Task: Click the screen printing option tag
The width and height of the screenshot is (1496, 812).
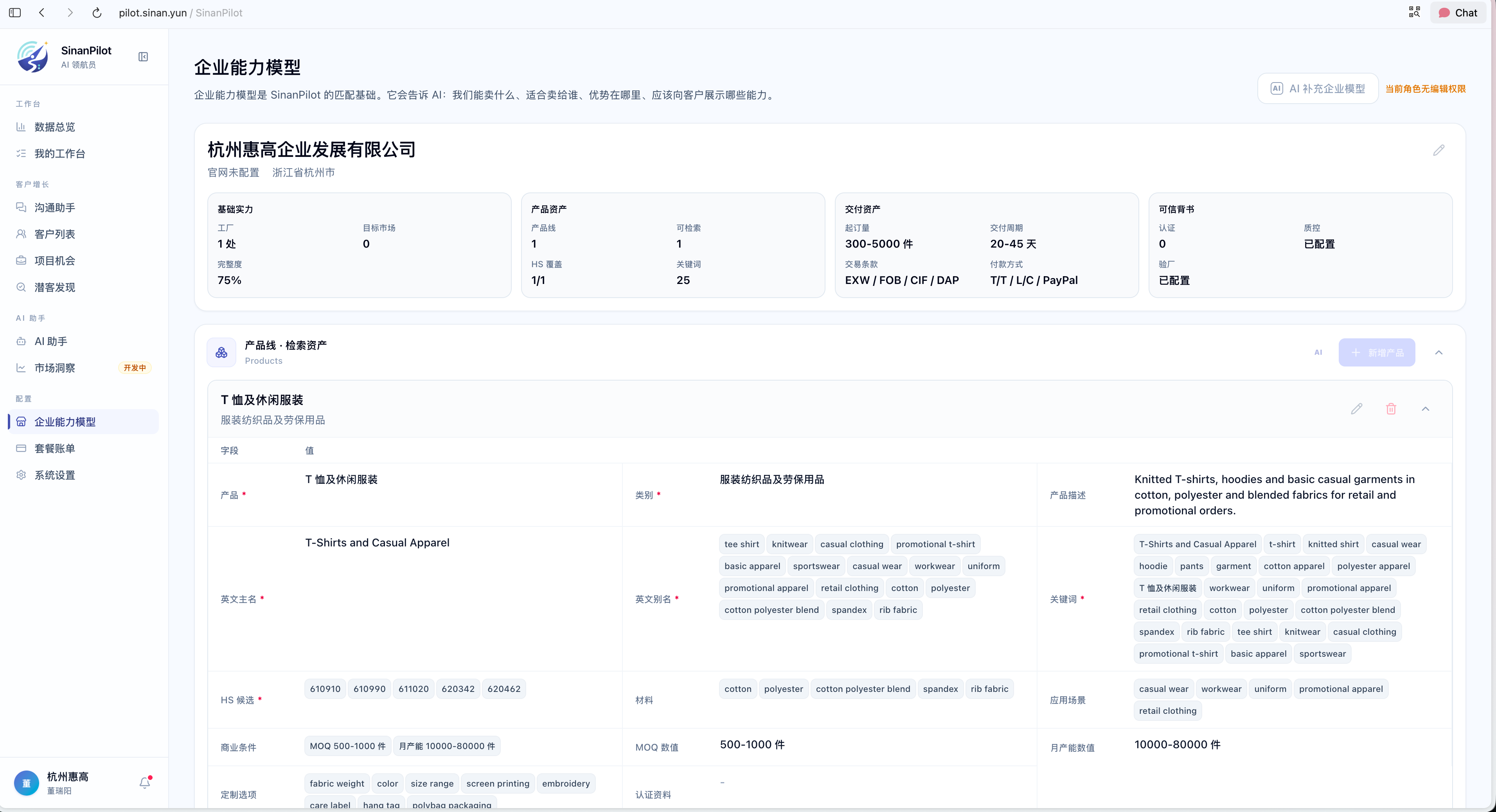Action: 498,783
